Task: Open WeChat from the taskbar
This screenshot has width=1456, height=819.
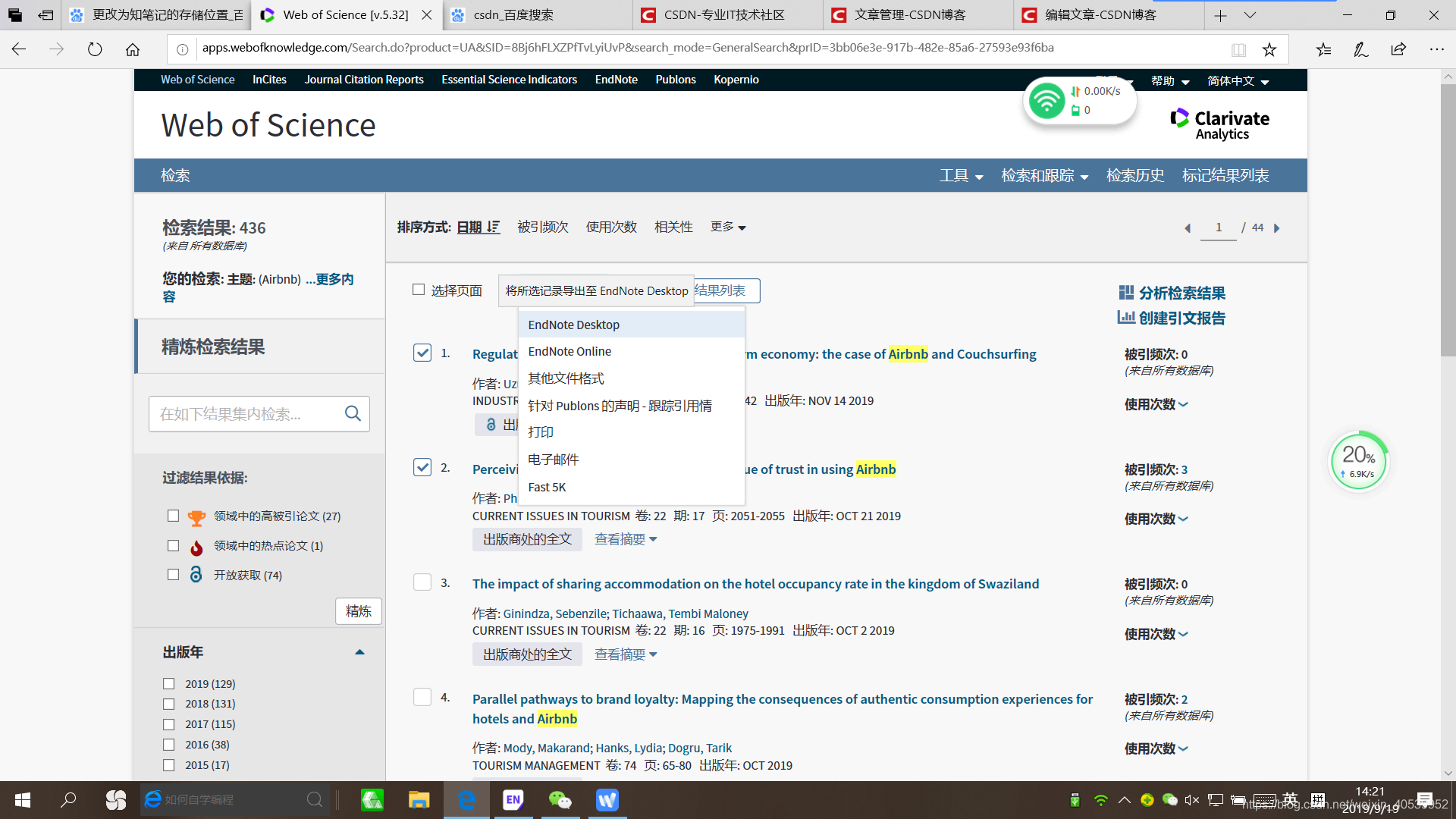Action: [560, 799]
